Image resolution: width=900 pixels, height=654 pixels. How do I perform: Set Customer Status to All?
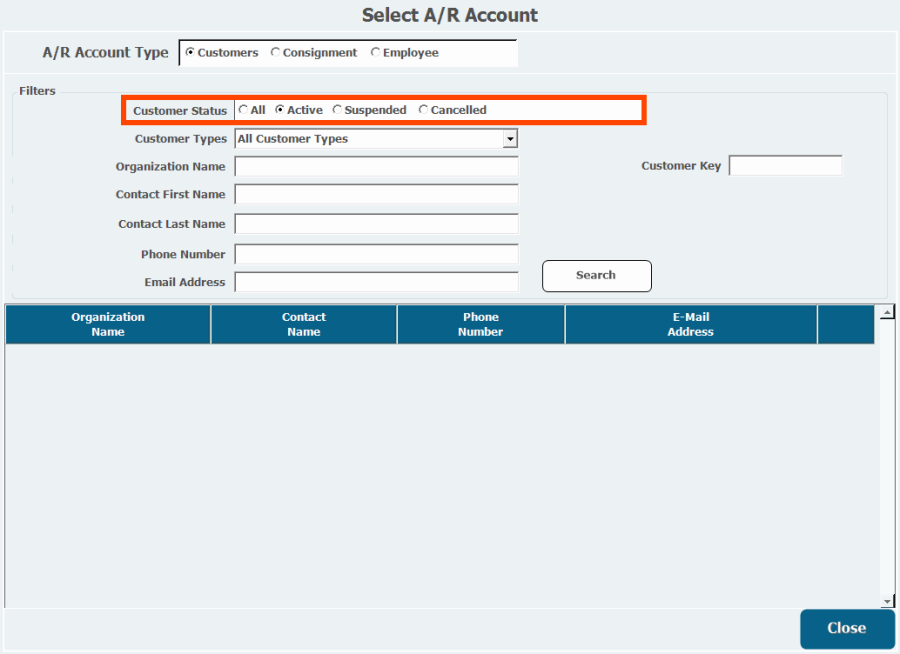click(x=244, y=110)
